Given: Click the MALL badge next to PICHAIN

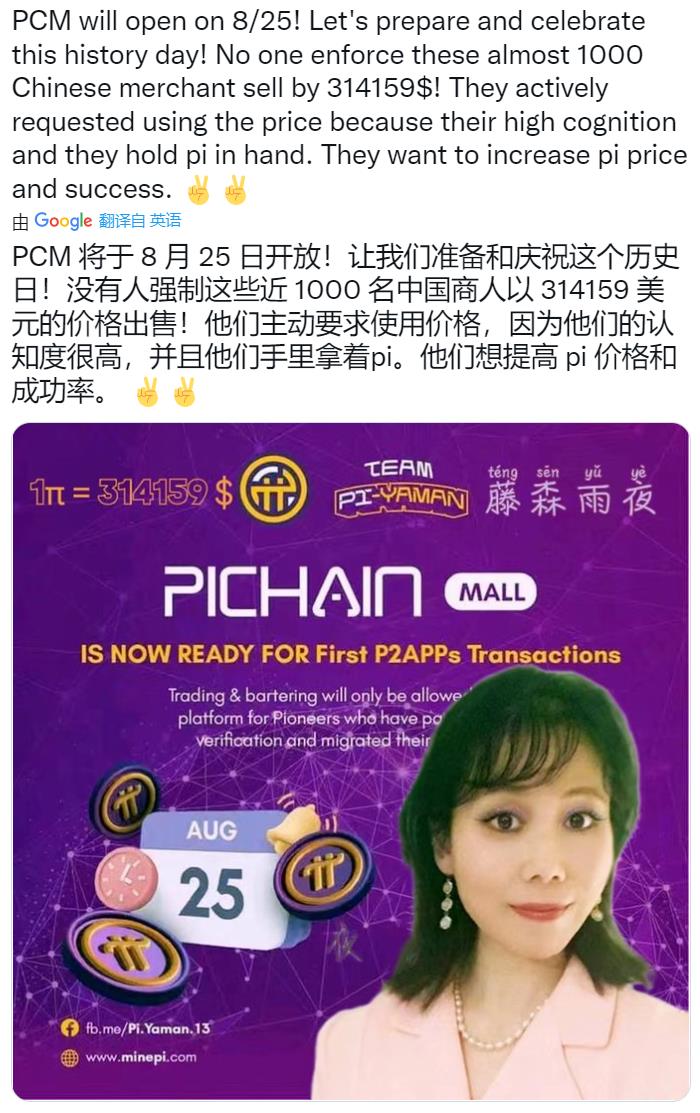Looking at the screenshot, I should click(491, 591).
